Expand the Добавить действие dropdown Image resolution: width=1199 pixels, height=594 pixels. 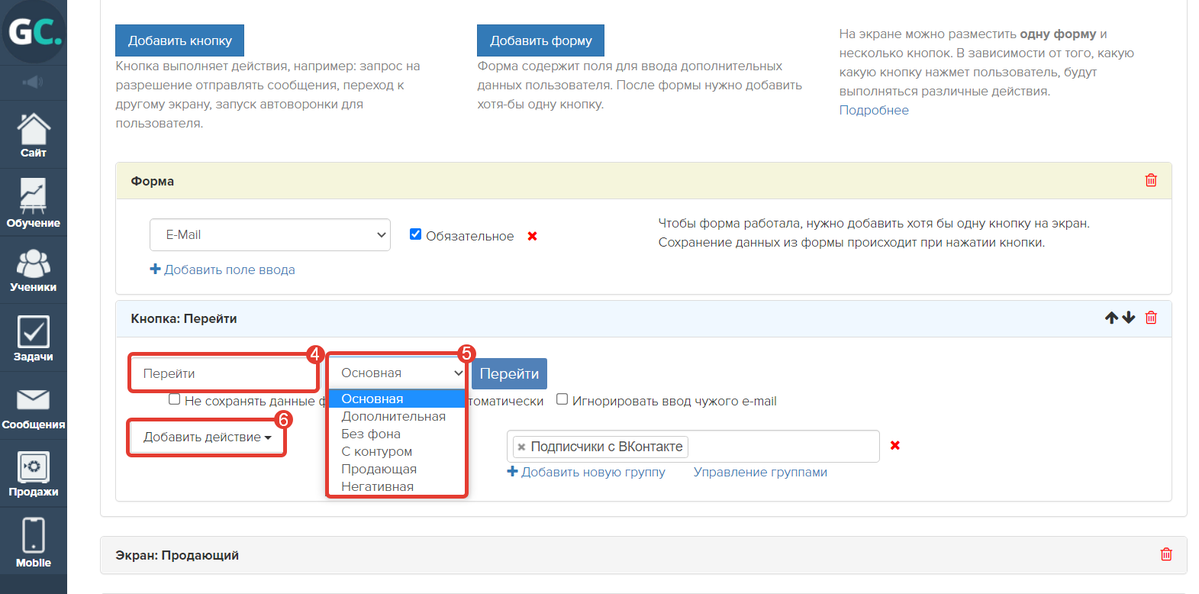pos(207,437)
